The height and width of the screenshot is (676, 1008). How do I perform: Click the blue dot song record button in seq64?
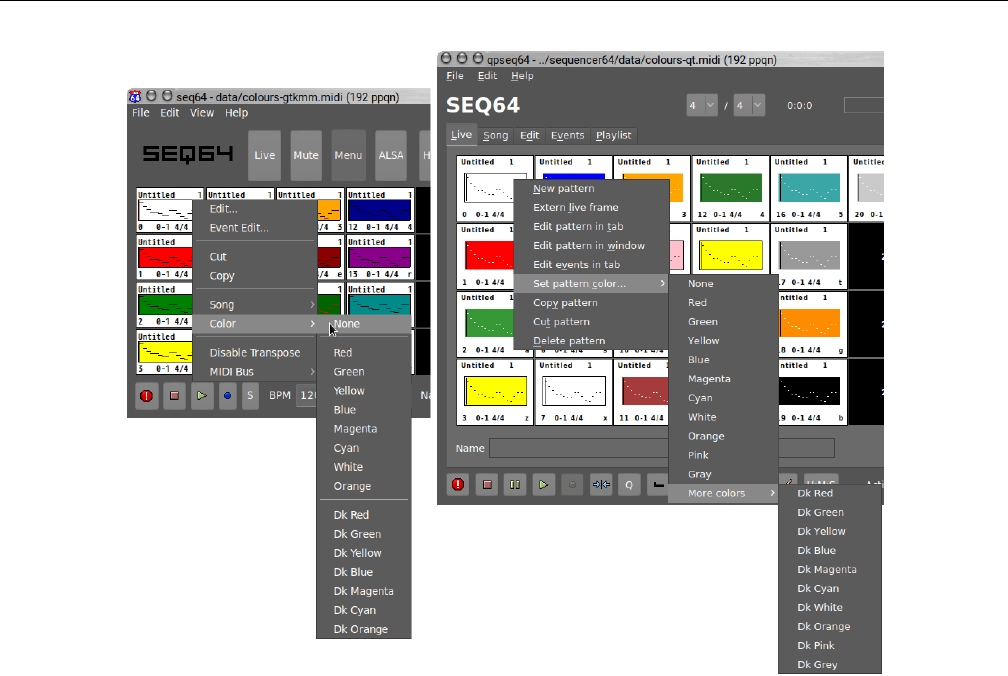click(228, 396)
